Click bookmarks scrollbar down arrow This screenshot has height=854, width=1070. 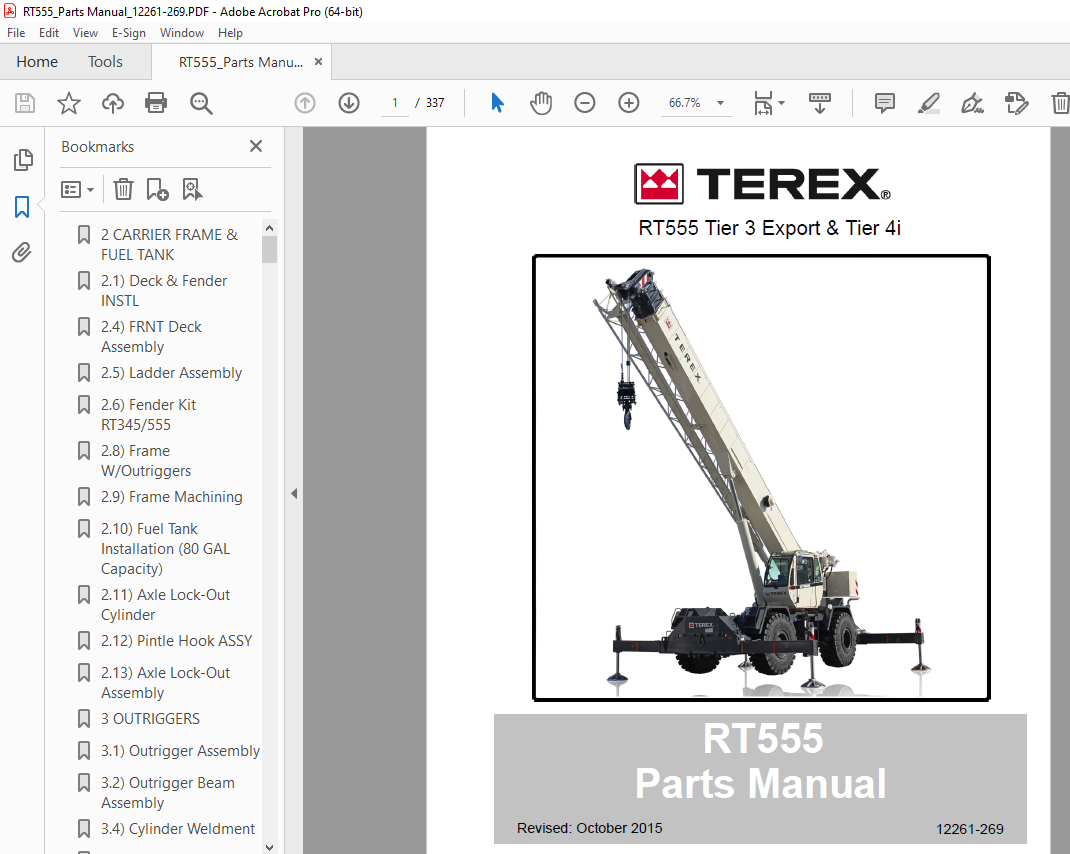point(270,847)
